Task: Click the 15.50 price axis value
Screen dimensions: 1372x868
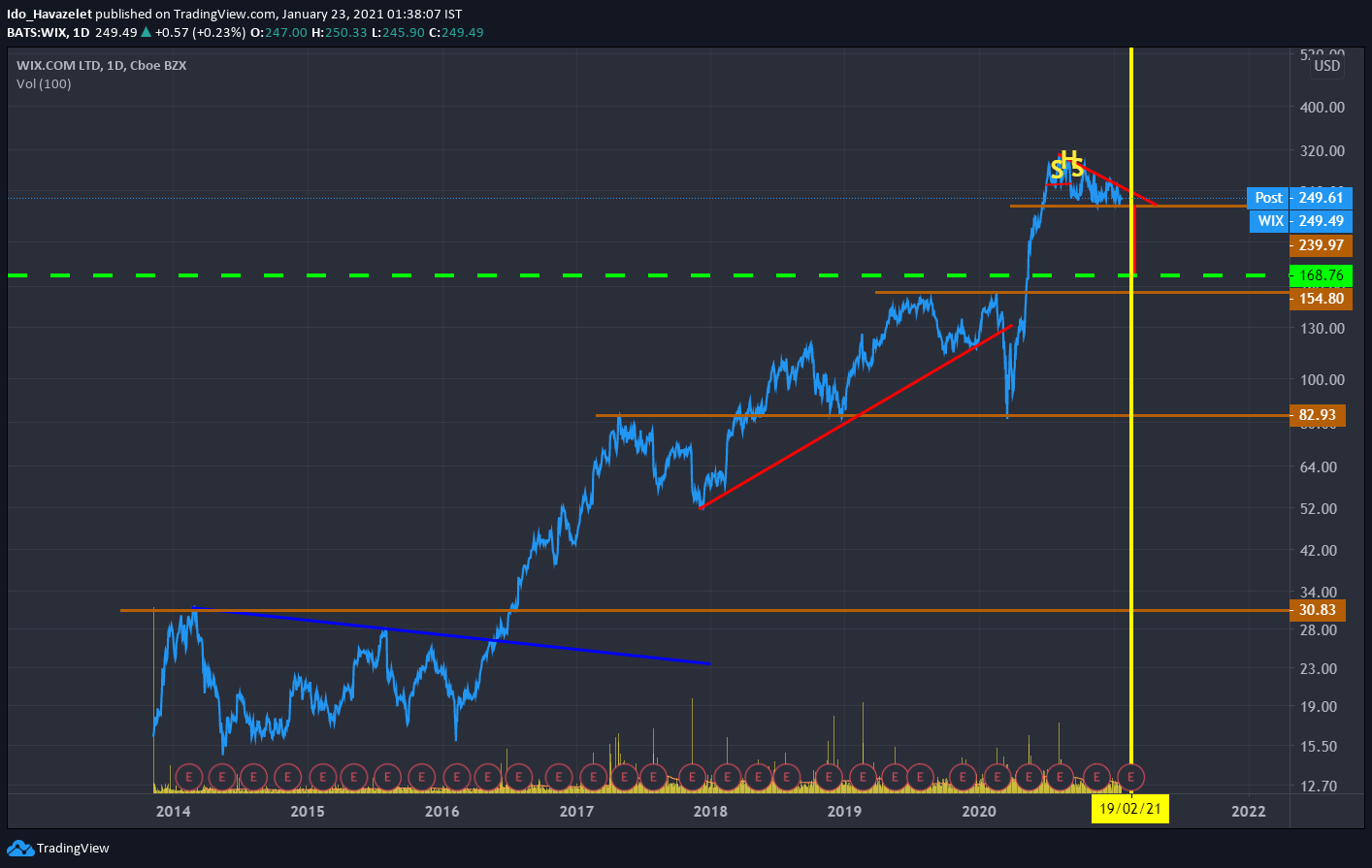Action: (x=1319, y=746)
